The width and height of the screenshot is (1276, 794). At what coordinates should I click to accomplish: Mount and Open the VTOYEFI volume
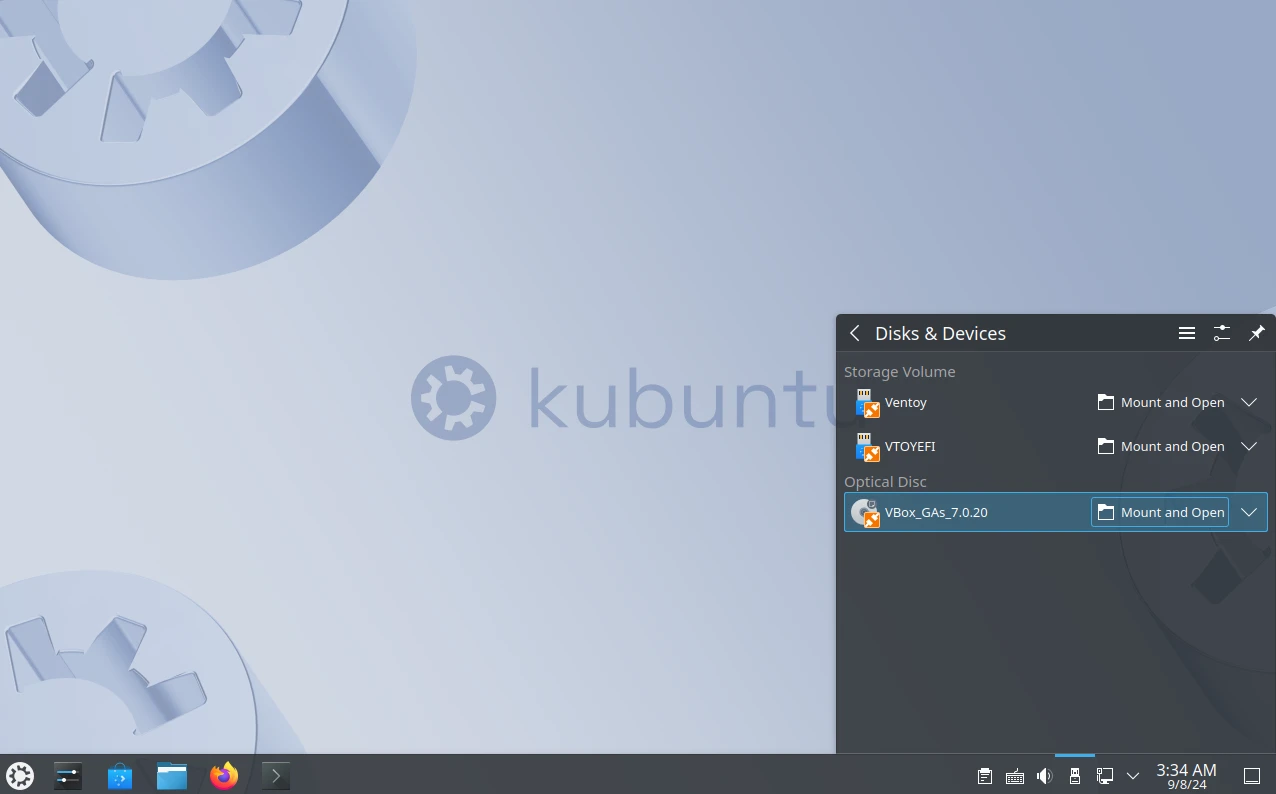coord(1160,447)
